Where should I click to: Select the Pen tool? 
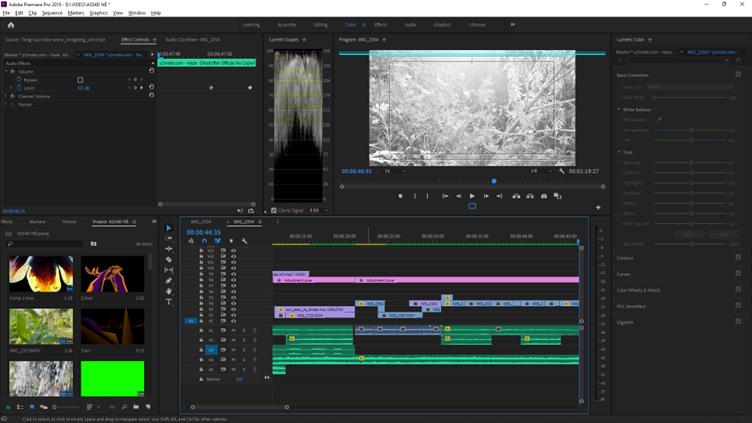(x=169, y=281)
